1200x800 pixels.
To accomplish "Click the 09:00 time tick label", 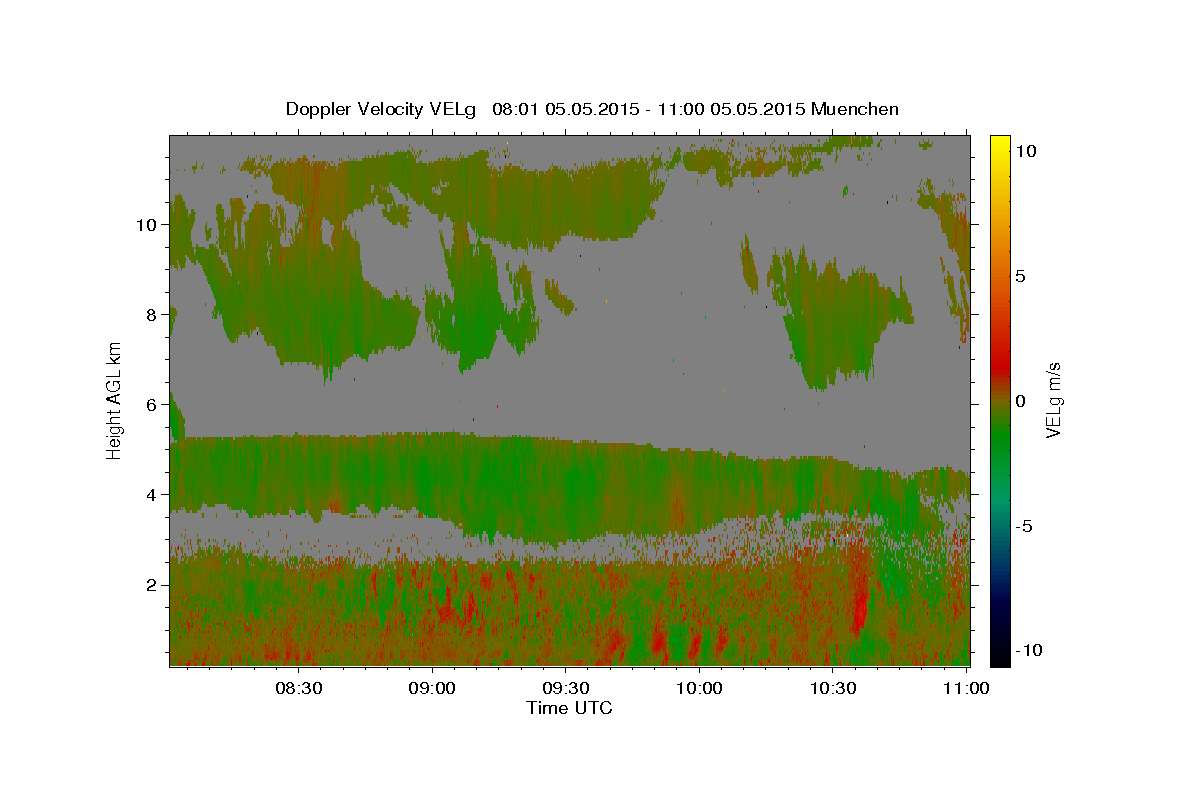I will pyautogui.click(x=432, y=689).
